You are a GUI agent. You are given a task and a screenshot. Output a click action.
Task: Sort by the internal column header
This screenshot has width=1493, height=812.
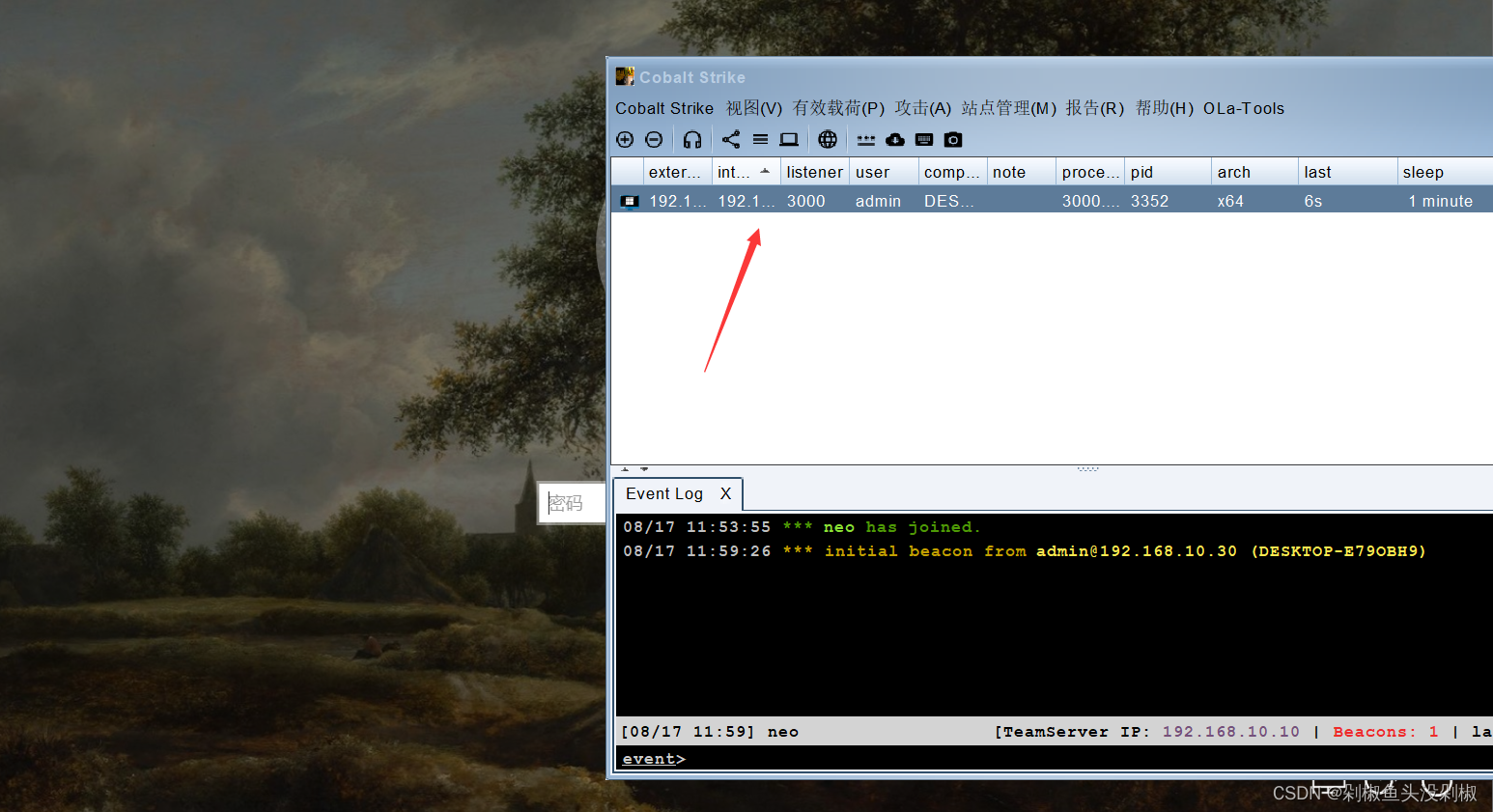[746, 172]
